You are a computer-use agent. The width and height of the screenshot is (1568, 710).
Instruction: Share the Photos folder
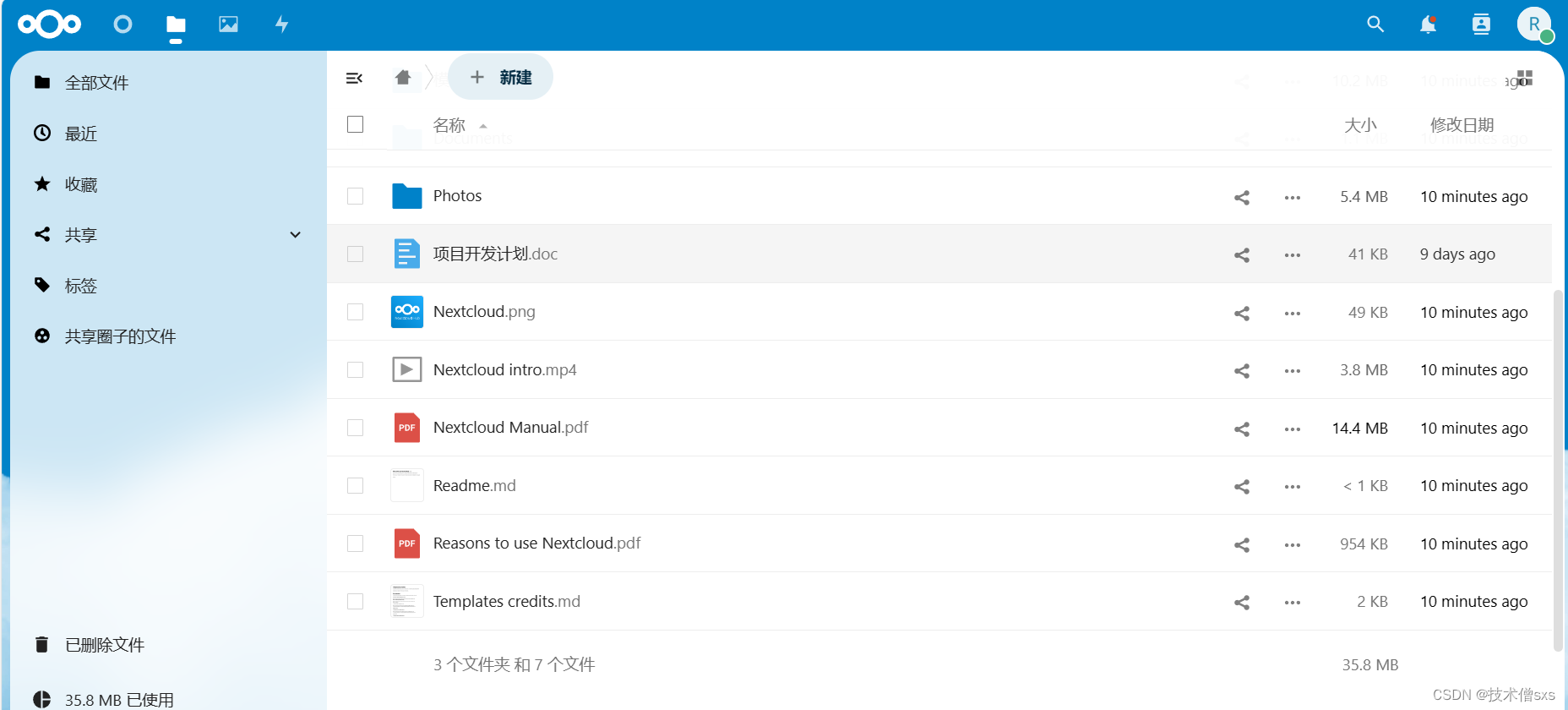(1242, 197)
